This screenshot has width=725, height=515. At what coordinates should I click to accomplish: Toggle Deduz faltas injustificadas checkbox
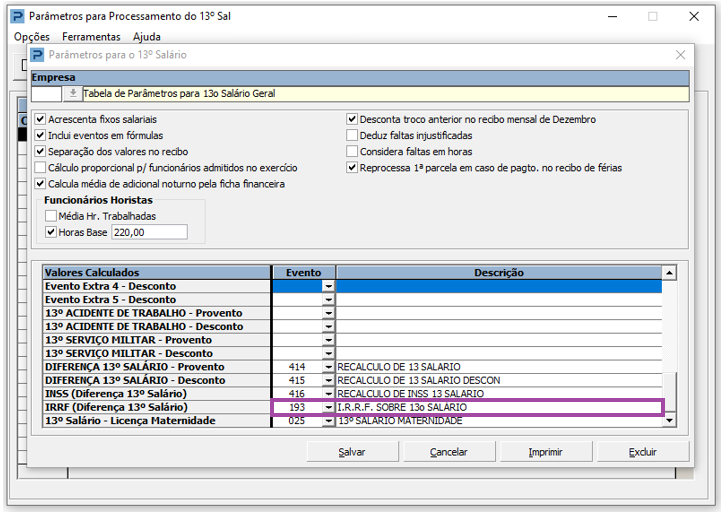[x=352, y=136]
